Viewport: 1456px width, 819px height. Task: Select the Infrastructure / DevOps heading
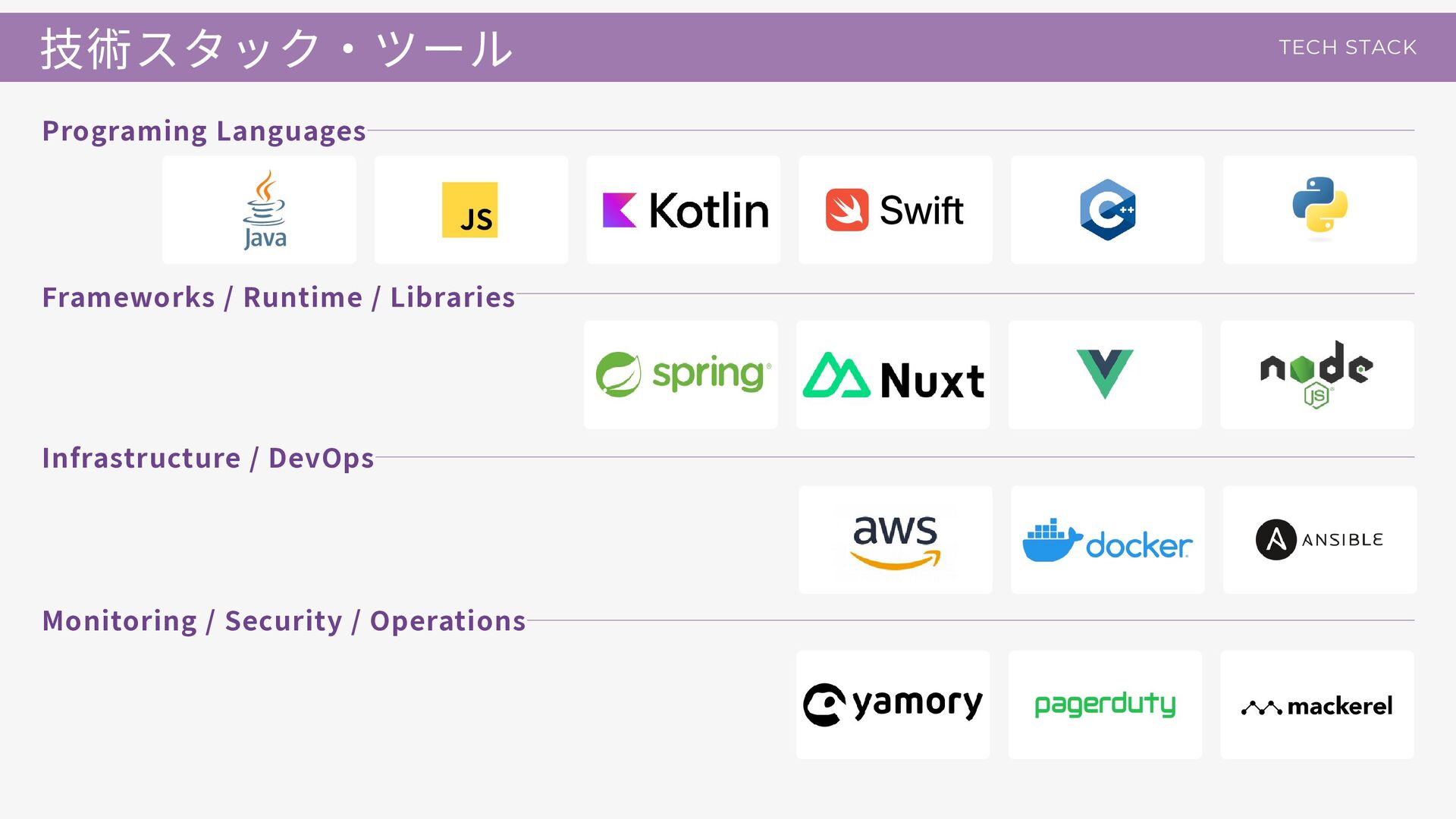point(208,458)
